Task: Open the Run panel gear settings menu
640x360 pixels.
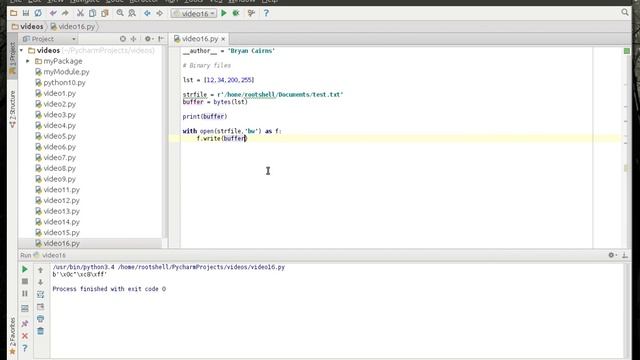Action: coord(612,255)
